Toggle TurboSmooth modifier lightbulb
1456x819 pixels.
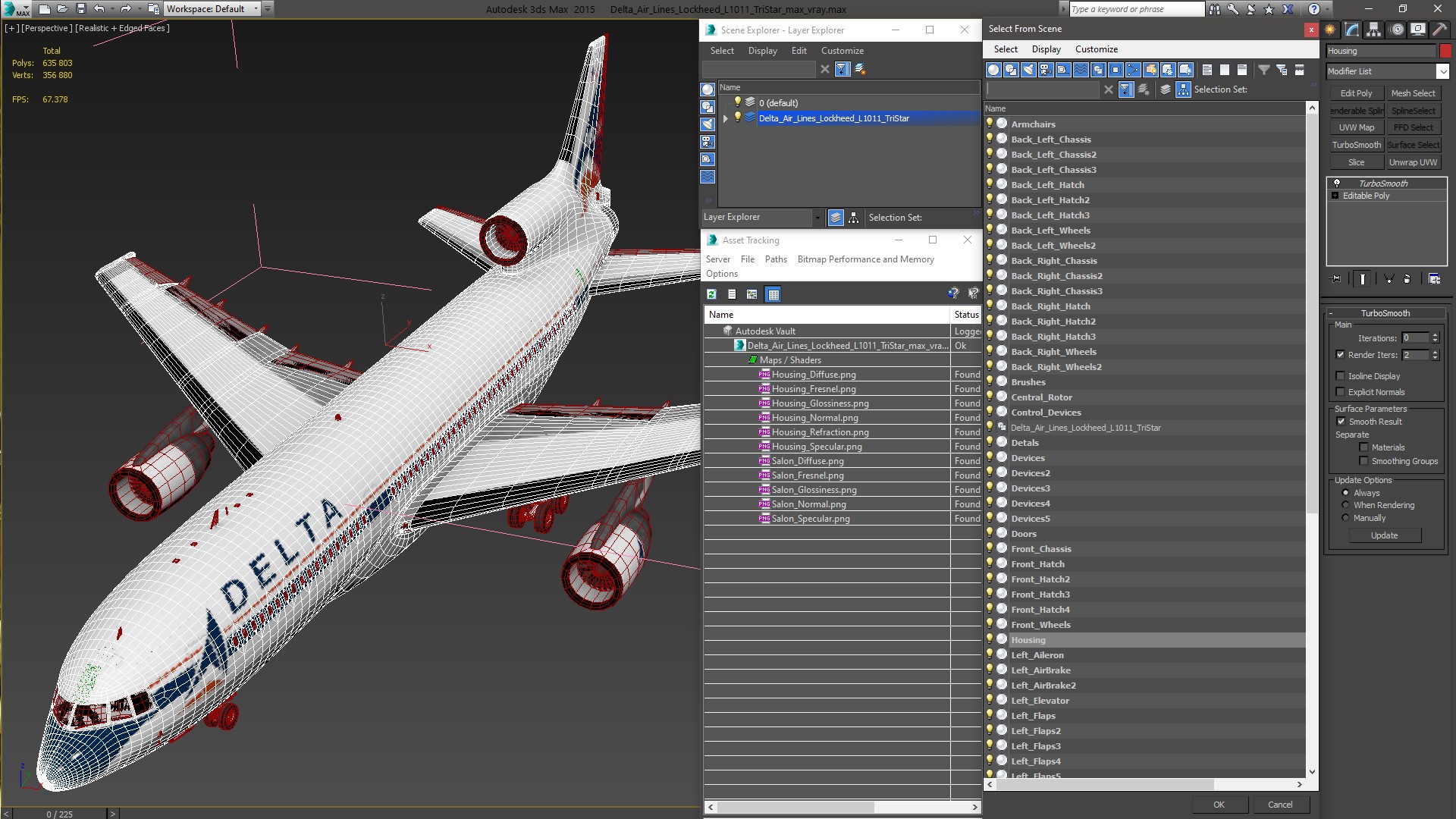(x=1337, y=184)
